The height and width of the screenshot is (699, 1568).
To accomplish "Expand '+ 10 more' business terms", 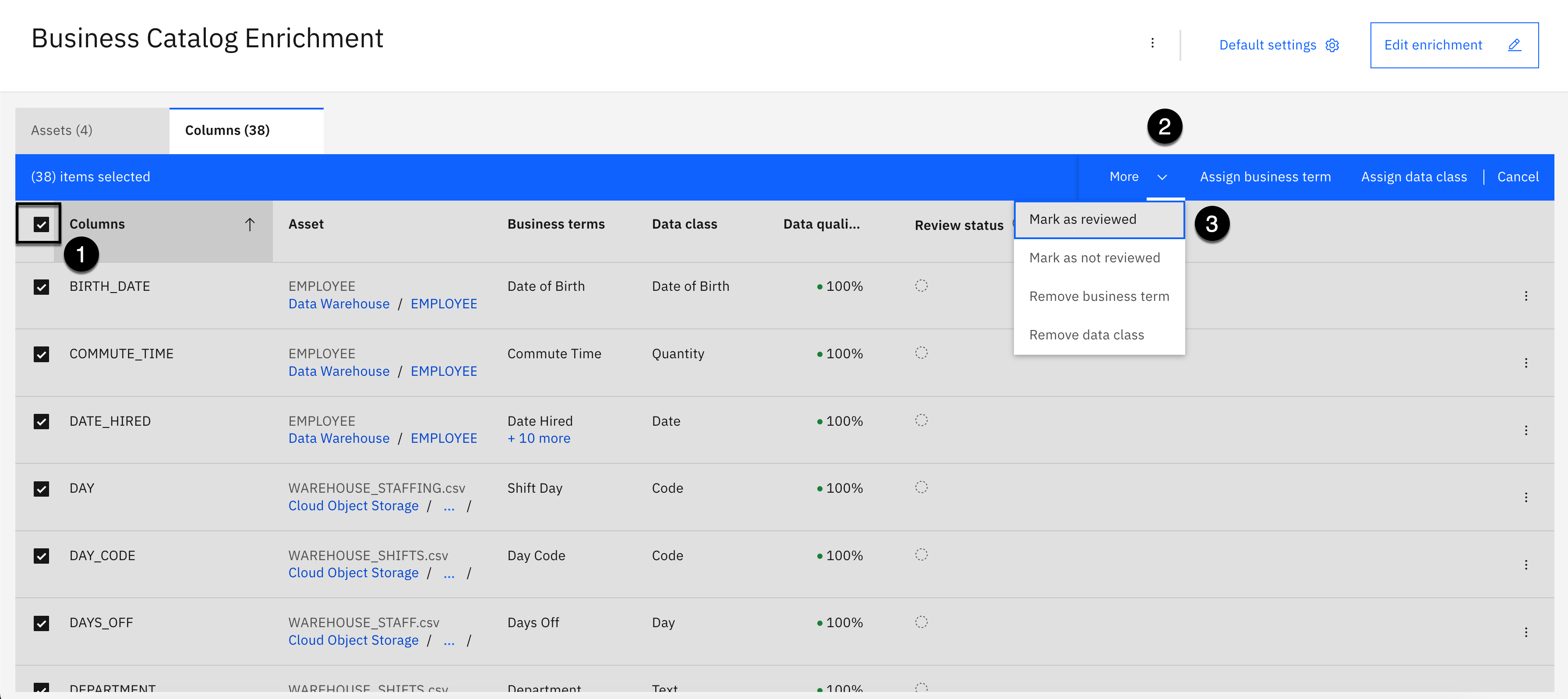I will pyautogui.click(x=539, y=438).
